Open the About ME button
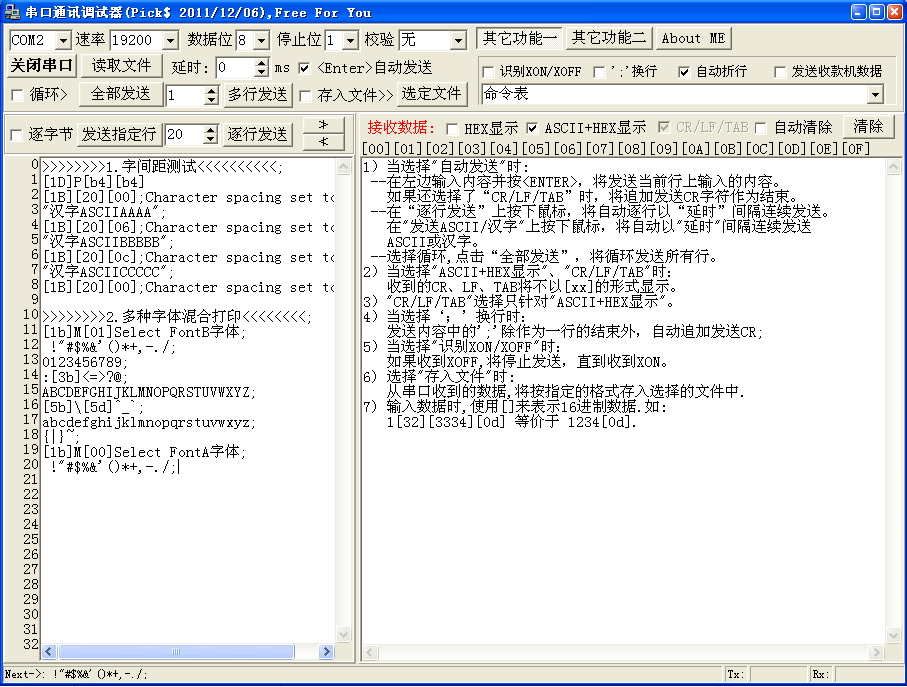The image size is (907, 687). coord(693,38)
